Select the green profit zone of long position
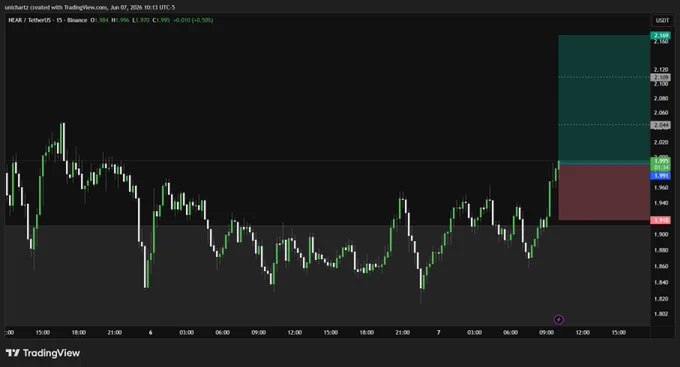Image resolution: width=680 pixels, height=367 pixels. (x=604, y=99)
